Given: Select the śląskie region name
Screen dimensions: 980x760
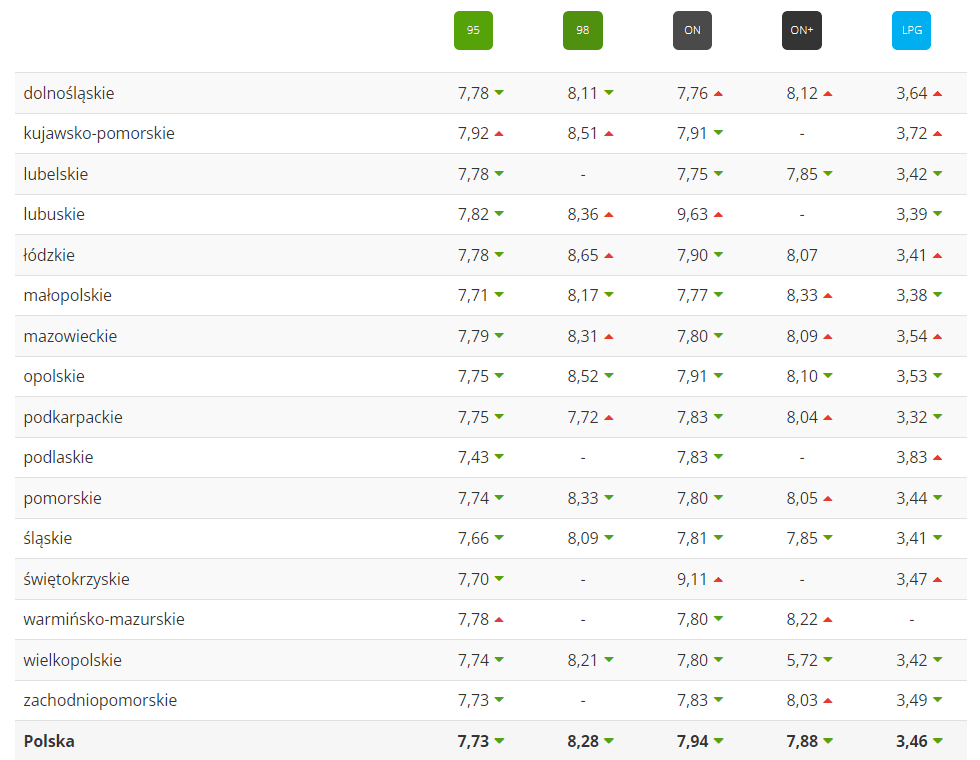Looking at the screenshot, I should (x=48, y=538).
